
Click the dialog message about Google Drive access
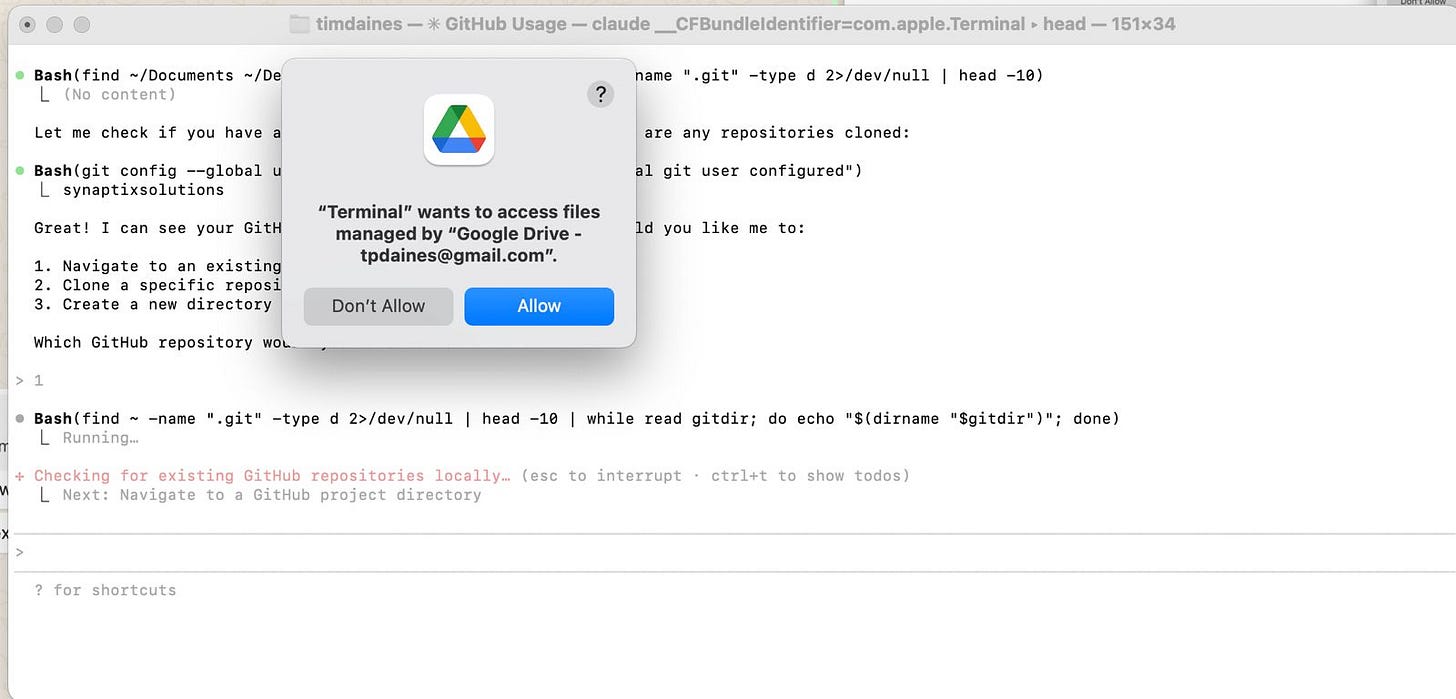459,233
